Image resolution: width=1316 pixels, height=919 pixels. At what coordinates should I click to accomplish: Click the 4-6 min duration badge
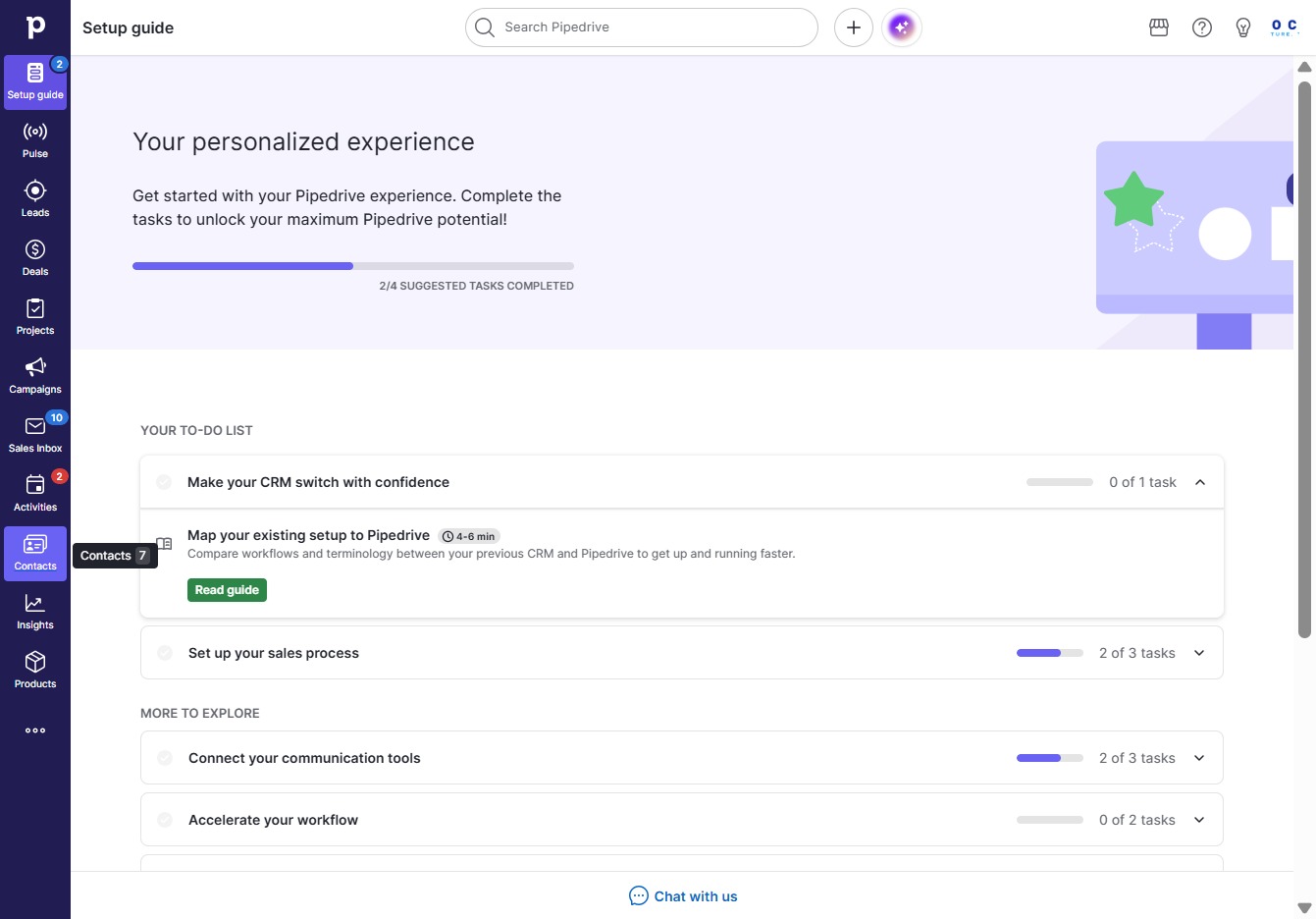click(469, 536)
